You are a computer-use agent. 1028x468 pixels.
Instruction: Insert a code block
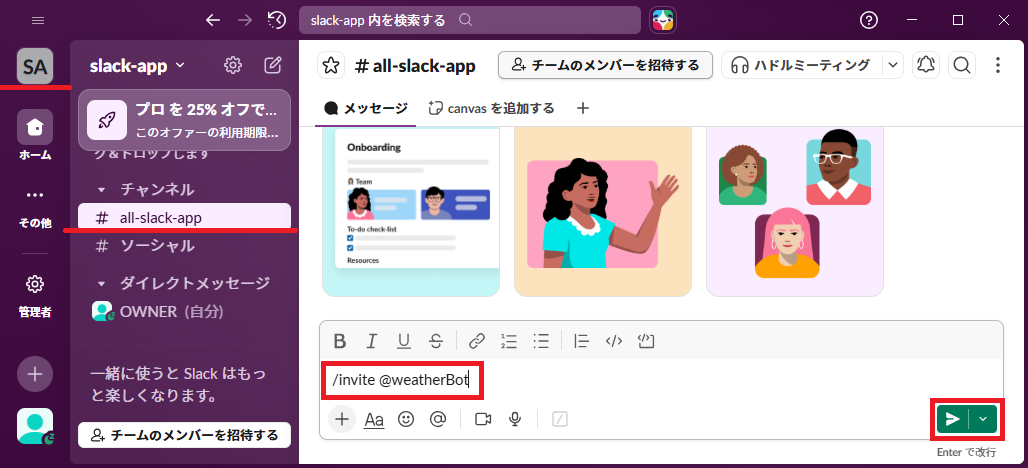click(x=646, y=341)
